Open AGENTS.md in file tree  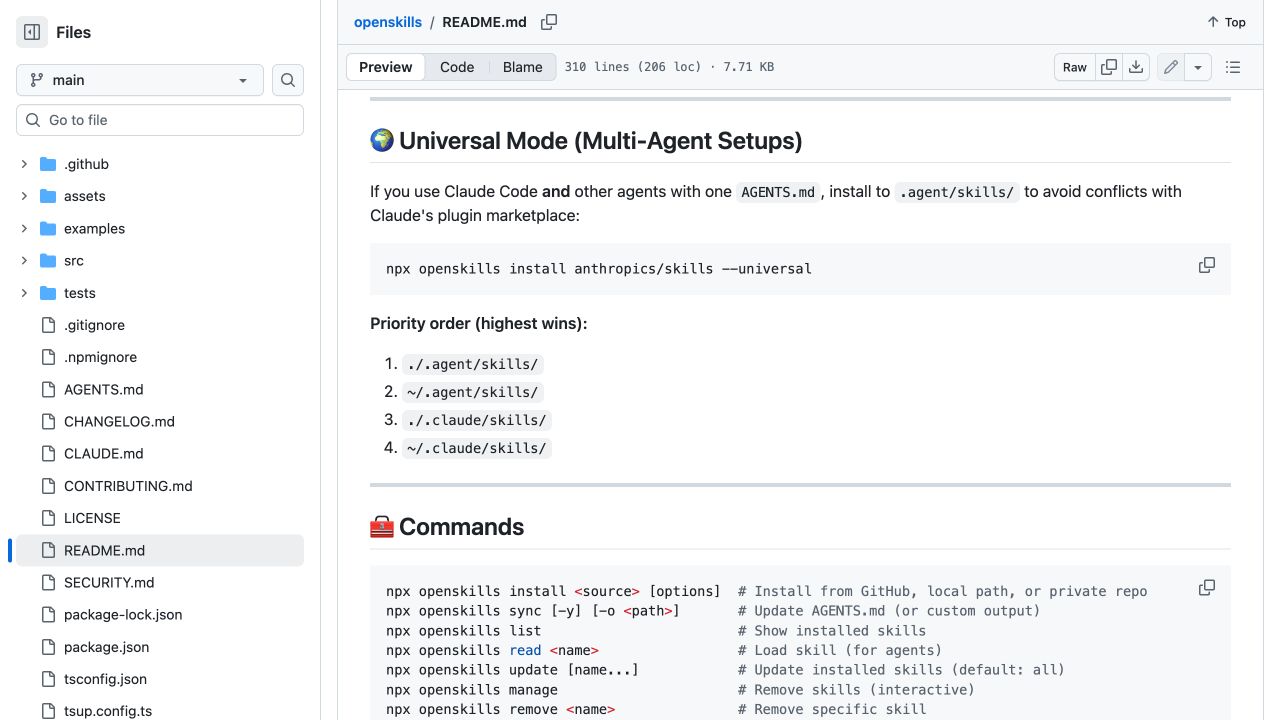104,389
